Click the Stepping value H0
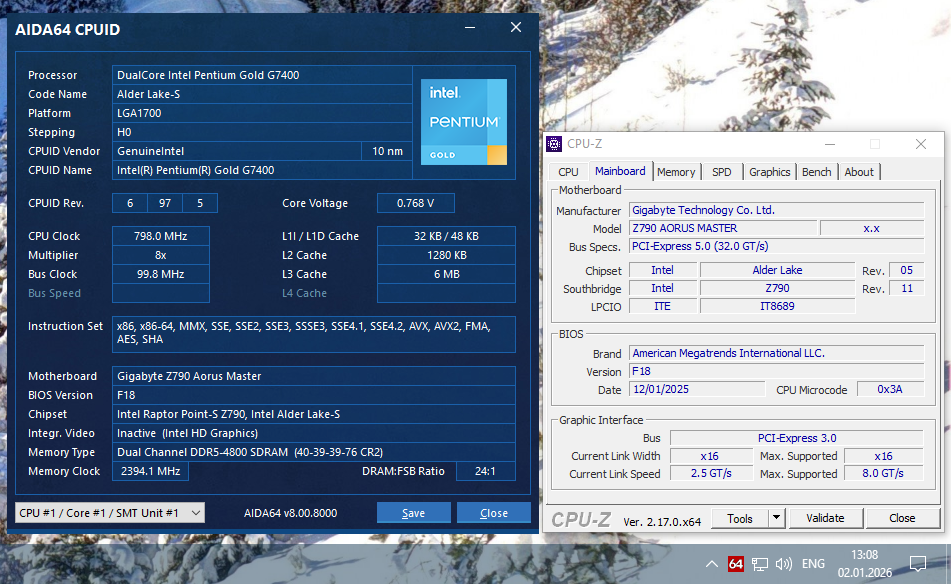Viewport: 951px width, 584px height. [x=262, y=132]
